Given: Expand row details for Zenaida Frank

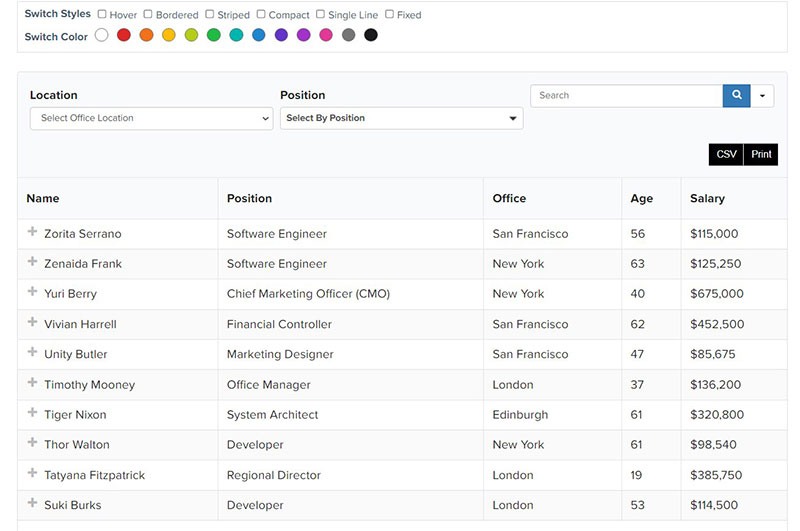Looking at the screenshot, I should 32,262.
